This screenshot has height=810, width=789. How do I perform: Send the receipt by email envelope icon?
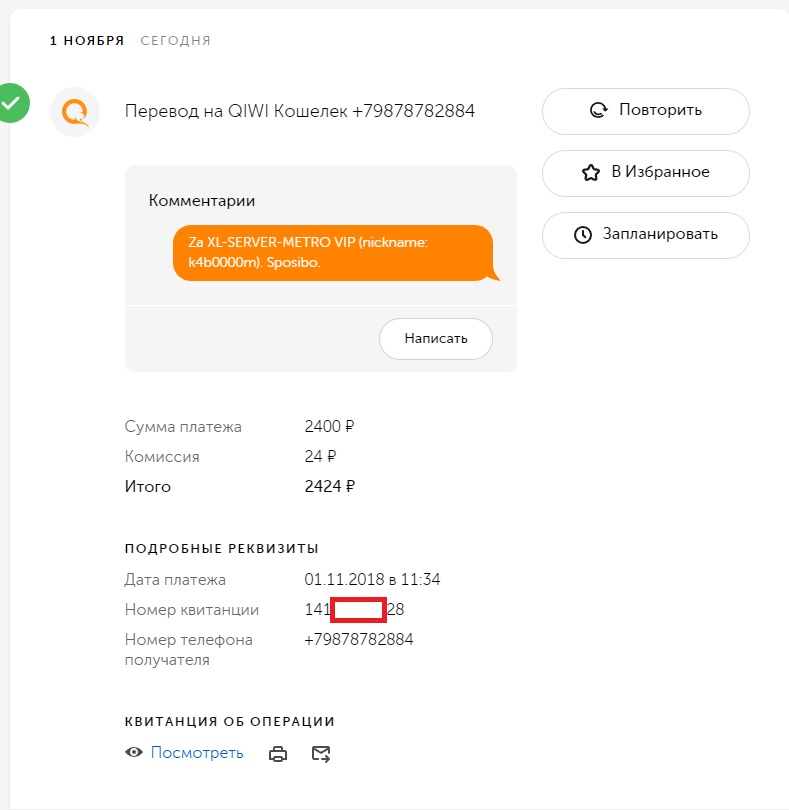click(x=321, y=754)
